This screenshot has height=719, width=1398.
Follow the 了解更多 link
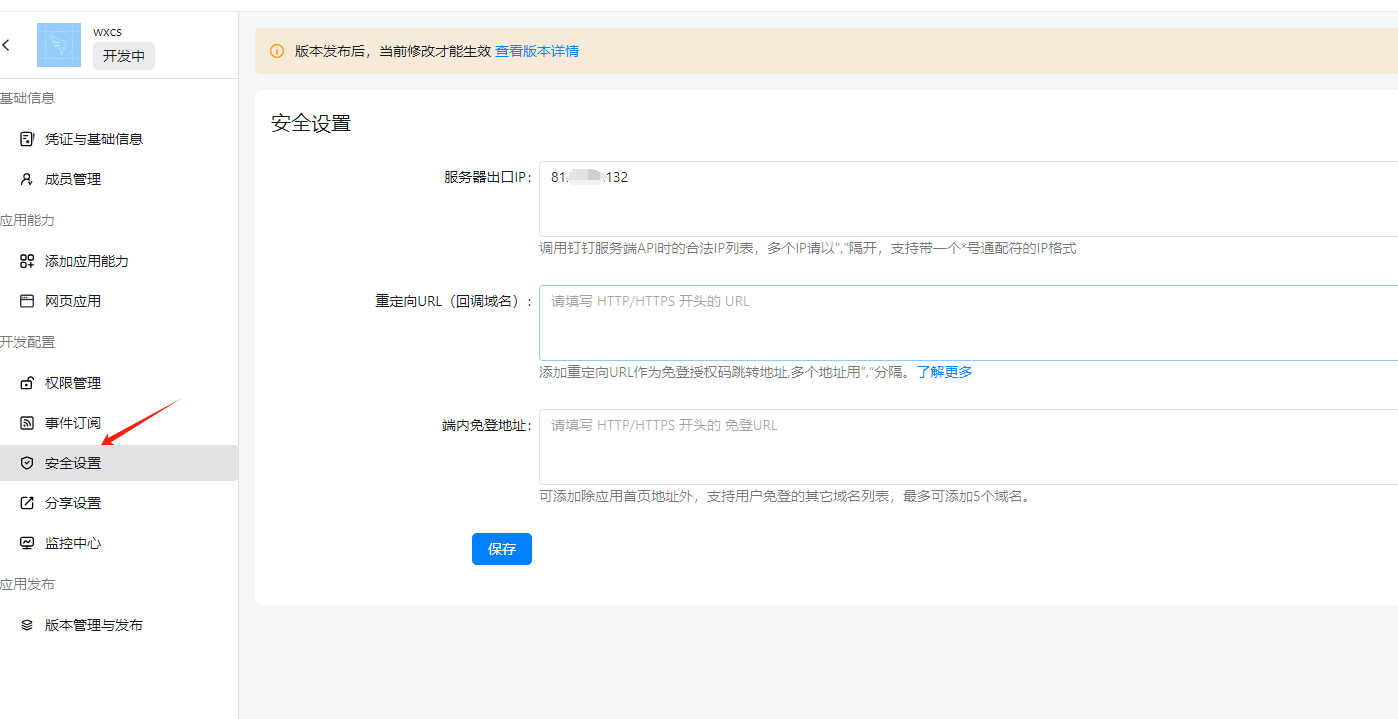coord(944,372)
